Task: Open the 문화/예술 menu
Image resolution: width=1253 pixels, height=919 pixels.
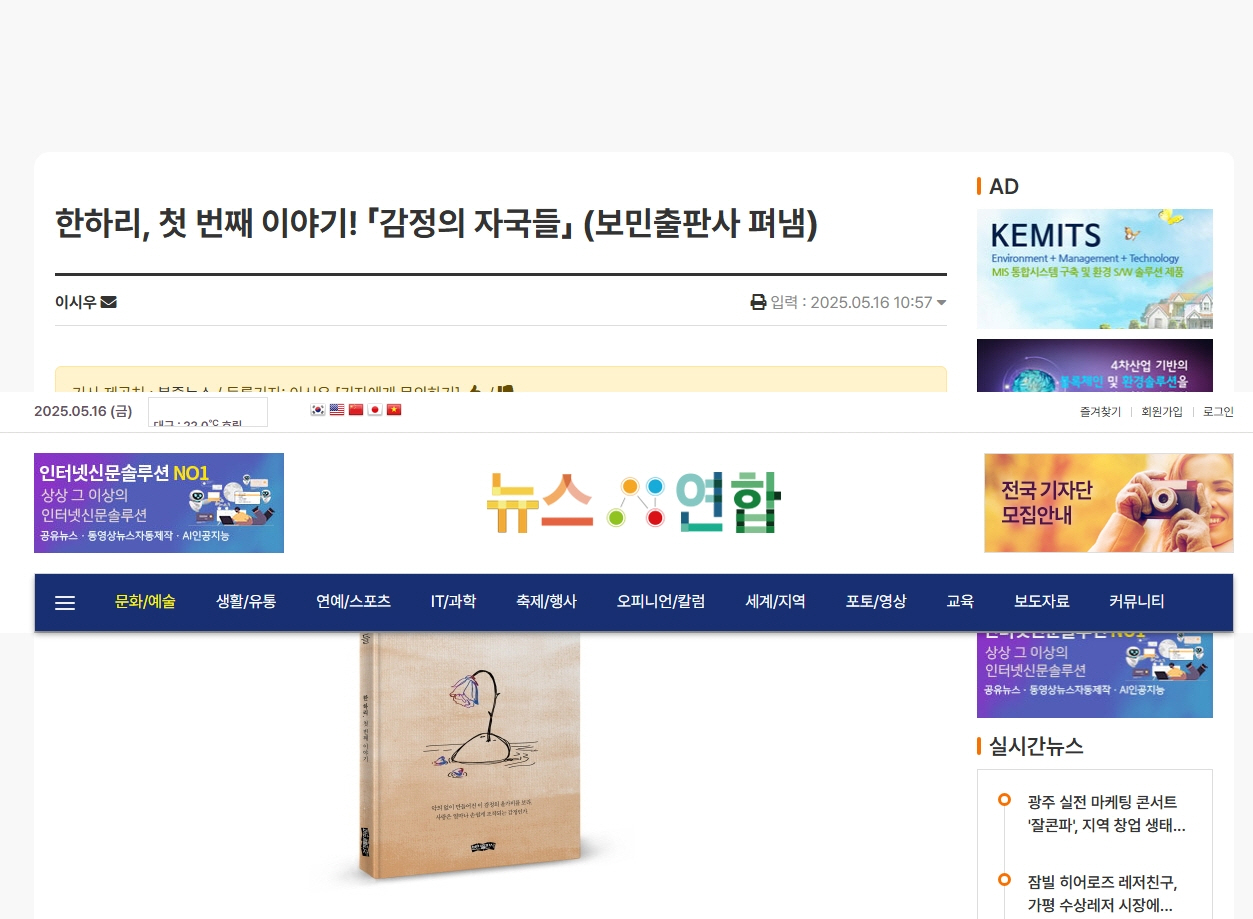Action: coord(145,602)
